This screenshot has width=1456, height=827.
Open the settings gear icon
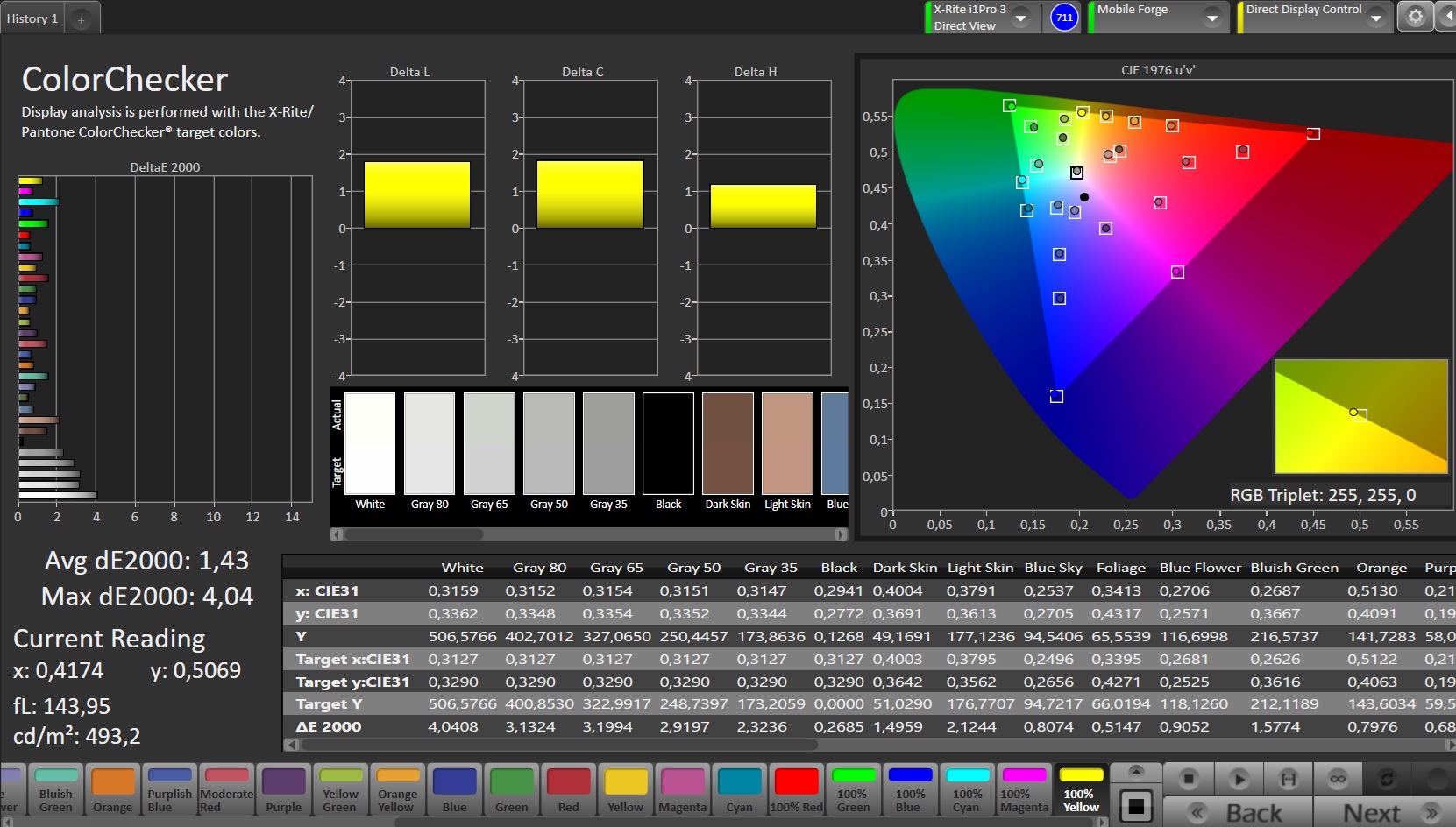[1415, 17]
